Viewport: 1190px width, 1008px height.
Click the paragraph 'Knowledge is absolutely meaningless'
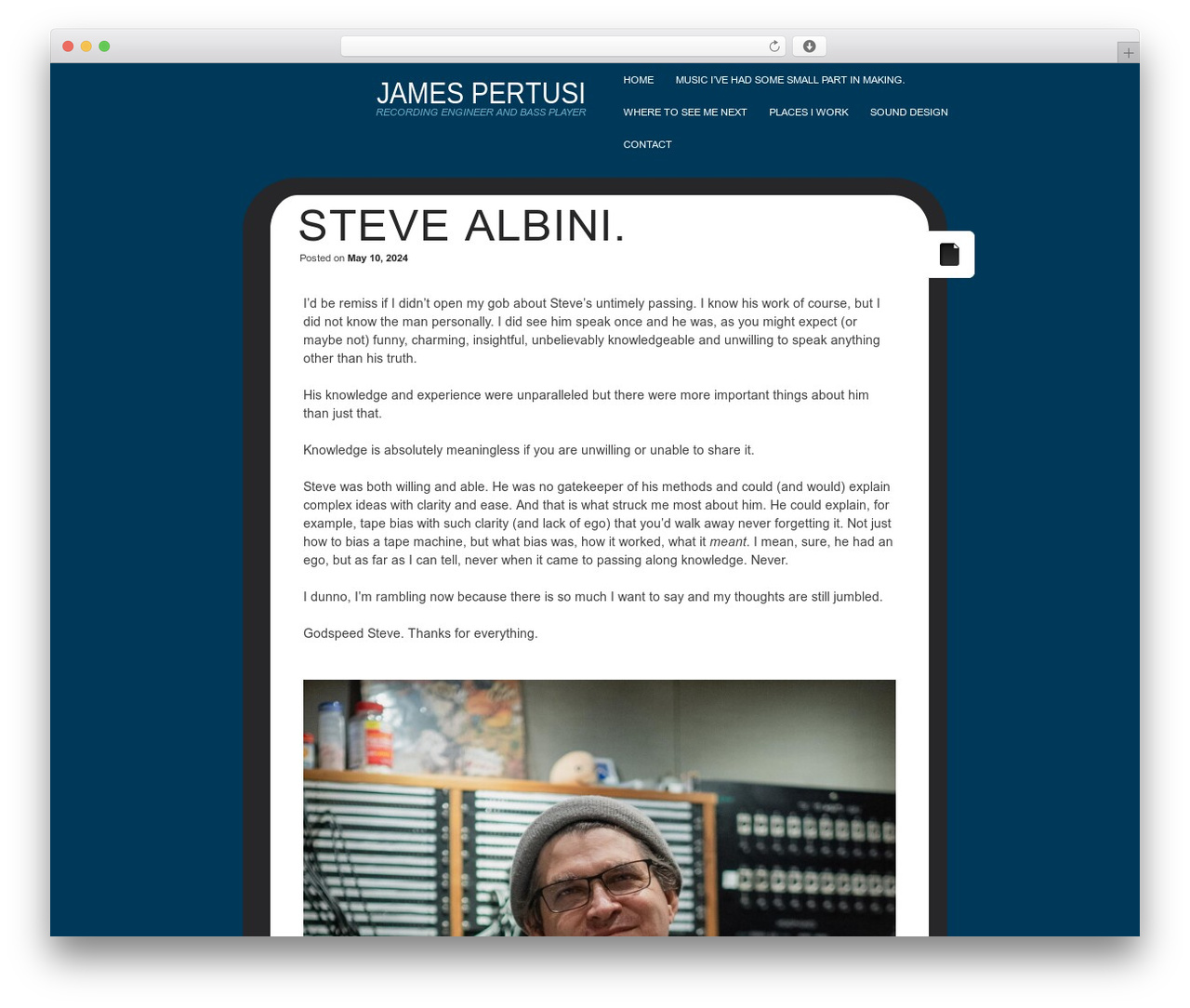coord(529,450)
